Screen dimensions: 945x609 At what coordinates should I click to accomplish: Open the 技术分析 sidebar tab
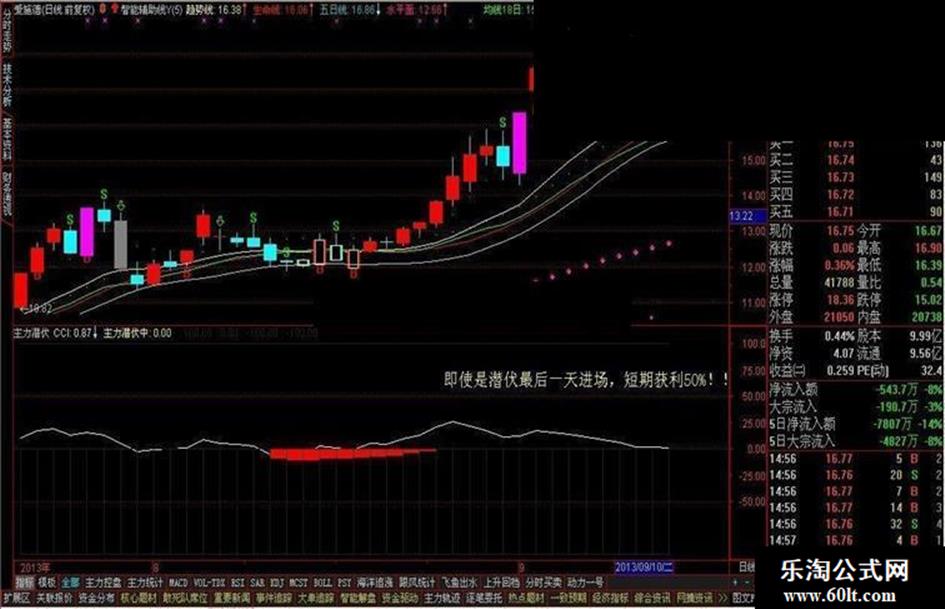[x=6, y=84]
